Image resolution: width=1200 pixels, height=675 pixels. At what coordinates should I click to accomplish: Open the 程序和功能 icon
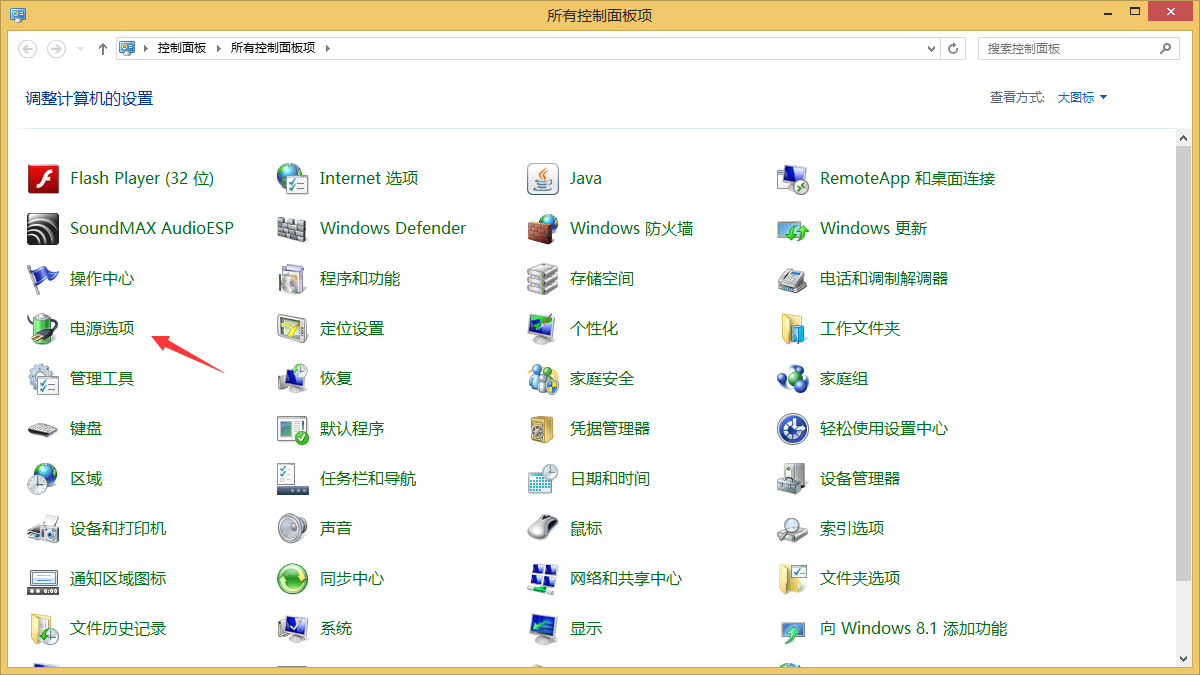click(292, 279)
